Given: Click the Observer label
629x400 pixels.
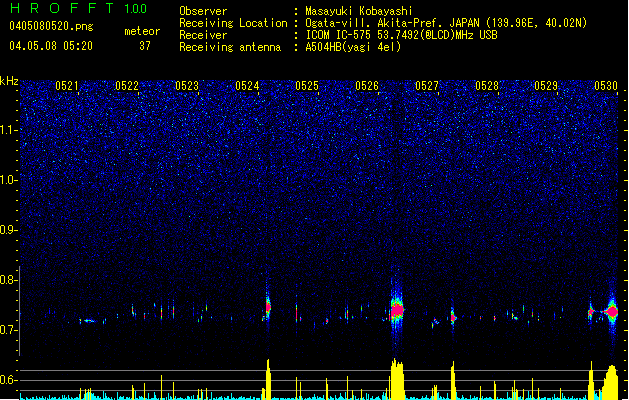Looking at the screenshot, I should (203, 11).
